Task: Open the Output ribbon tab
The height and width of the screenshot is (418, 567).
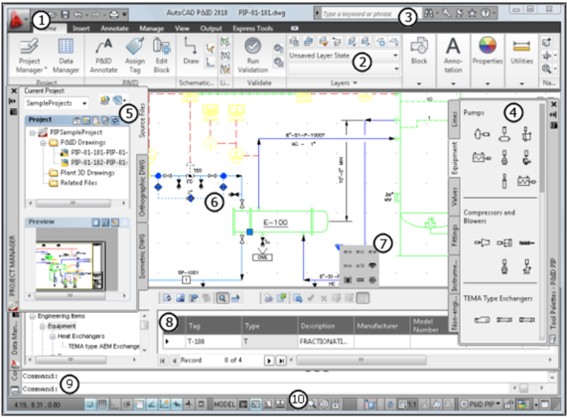Action: 211,28
